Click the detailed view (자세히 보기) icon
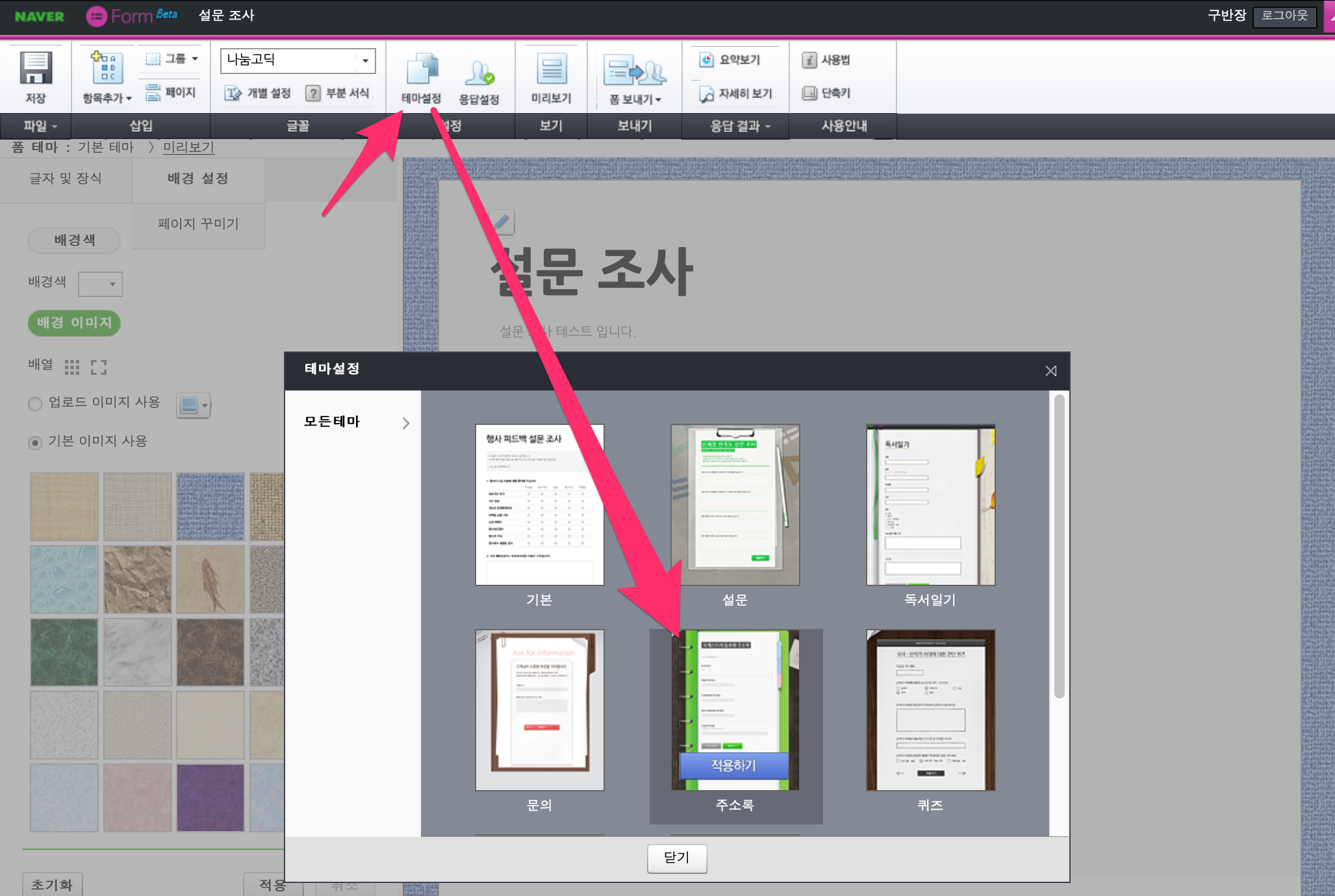This screenshot has height=896, width=1335. [706, 94]
